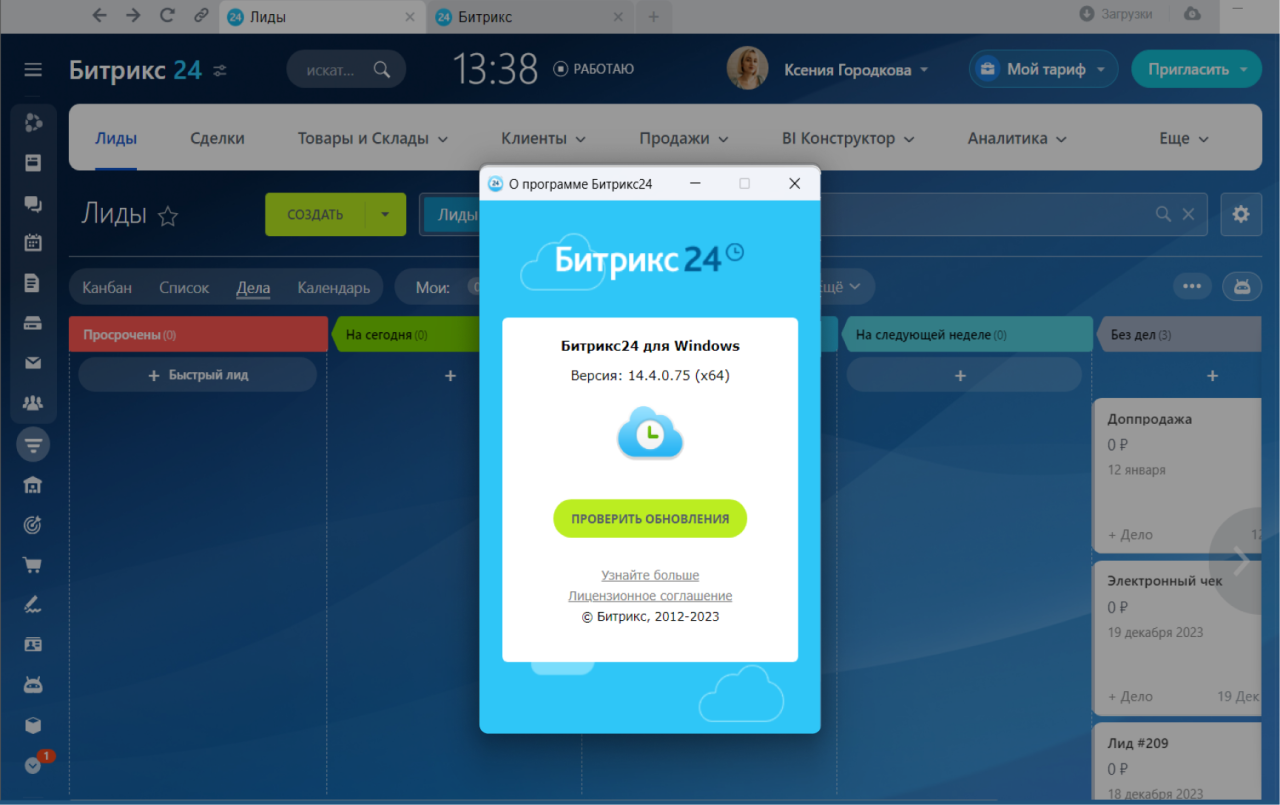
Task: Open the Узнайте больше link
Action: [650, 575]
